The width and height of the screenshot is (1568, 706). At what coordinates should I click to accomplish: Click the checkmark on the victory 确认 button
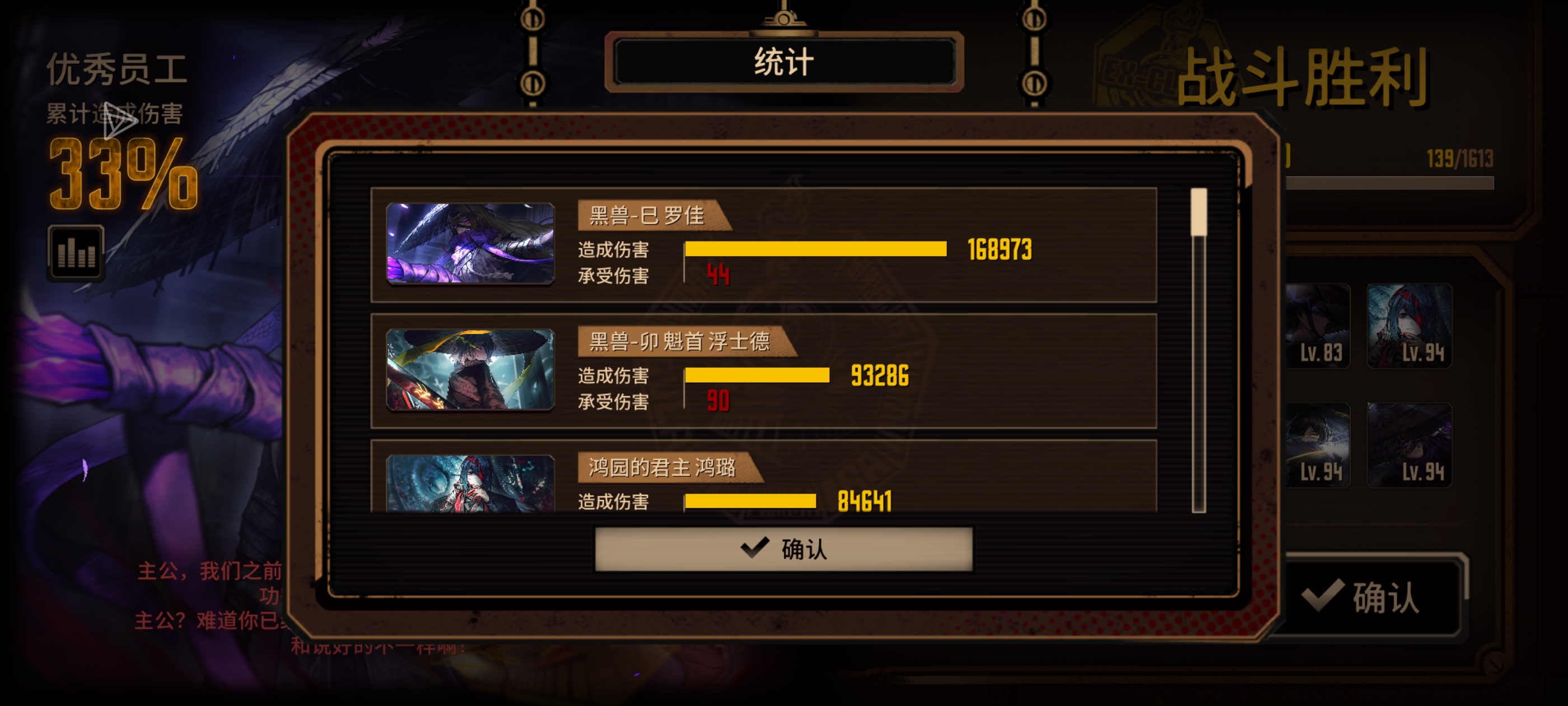(x=1323, y=594)
